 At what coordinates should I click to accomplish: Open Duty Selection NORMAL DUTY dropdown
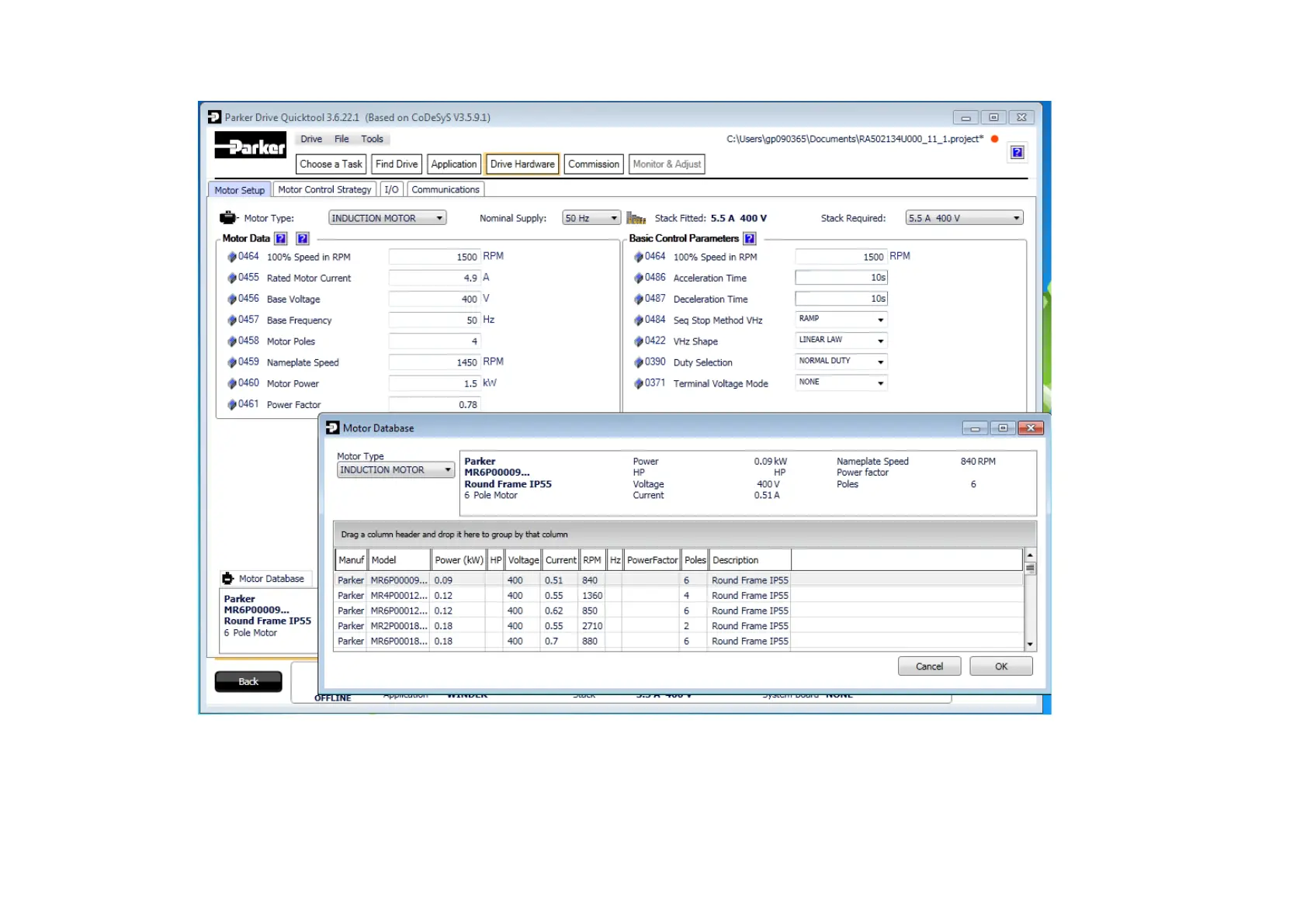(841, 361)
